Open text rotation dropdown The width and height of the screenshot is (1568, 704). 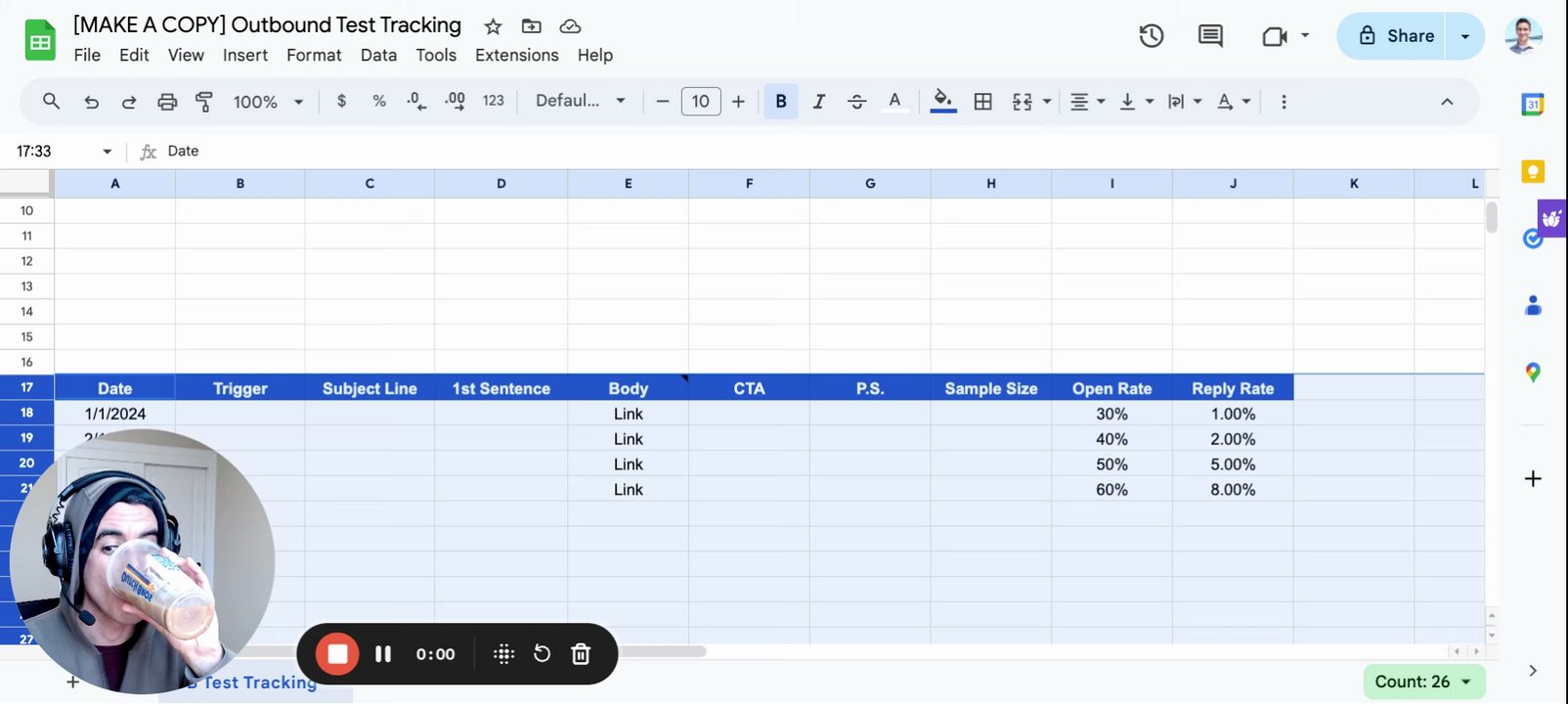coord(1233,101)
